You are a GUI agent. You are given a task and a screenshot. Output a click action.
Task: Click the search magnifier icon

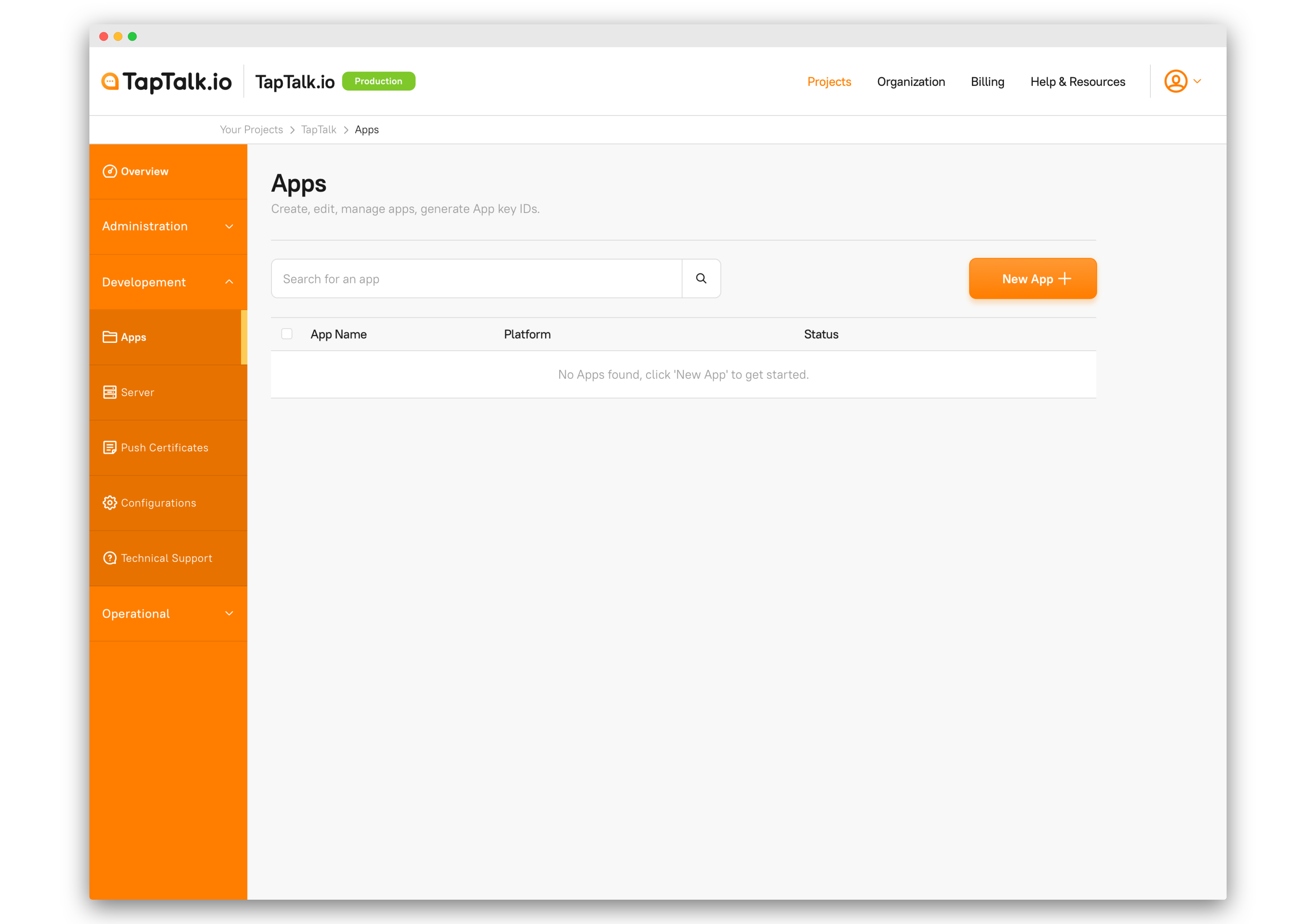point(701,278)
